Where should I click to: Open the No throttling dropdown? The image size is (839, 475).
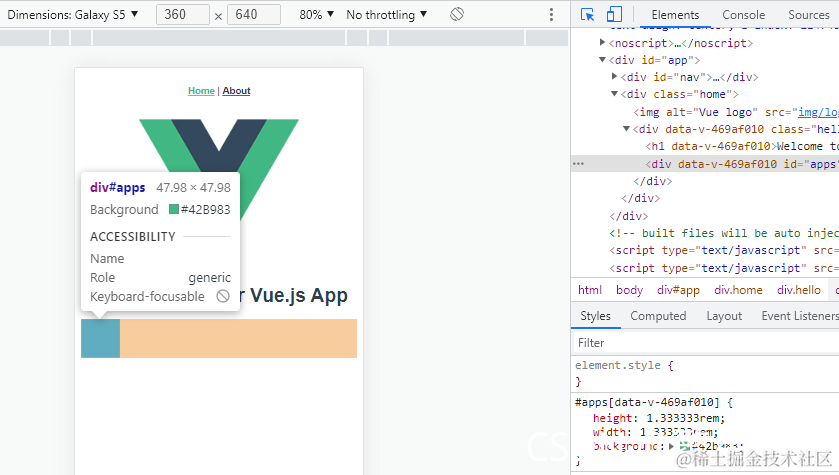click(386, 14)
